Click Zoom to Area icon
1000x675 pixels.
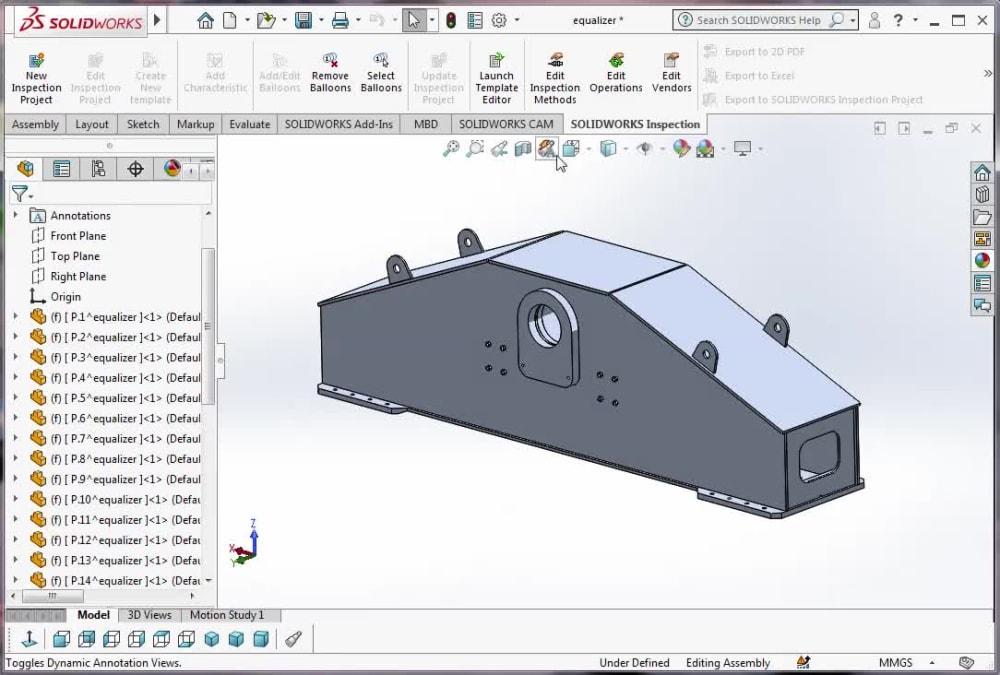475,149
